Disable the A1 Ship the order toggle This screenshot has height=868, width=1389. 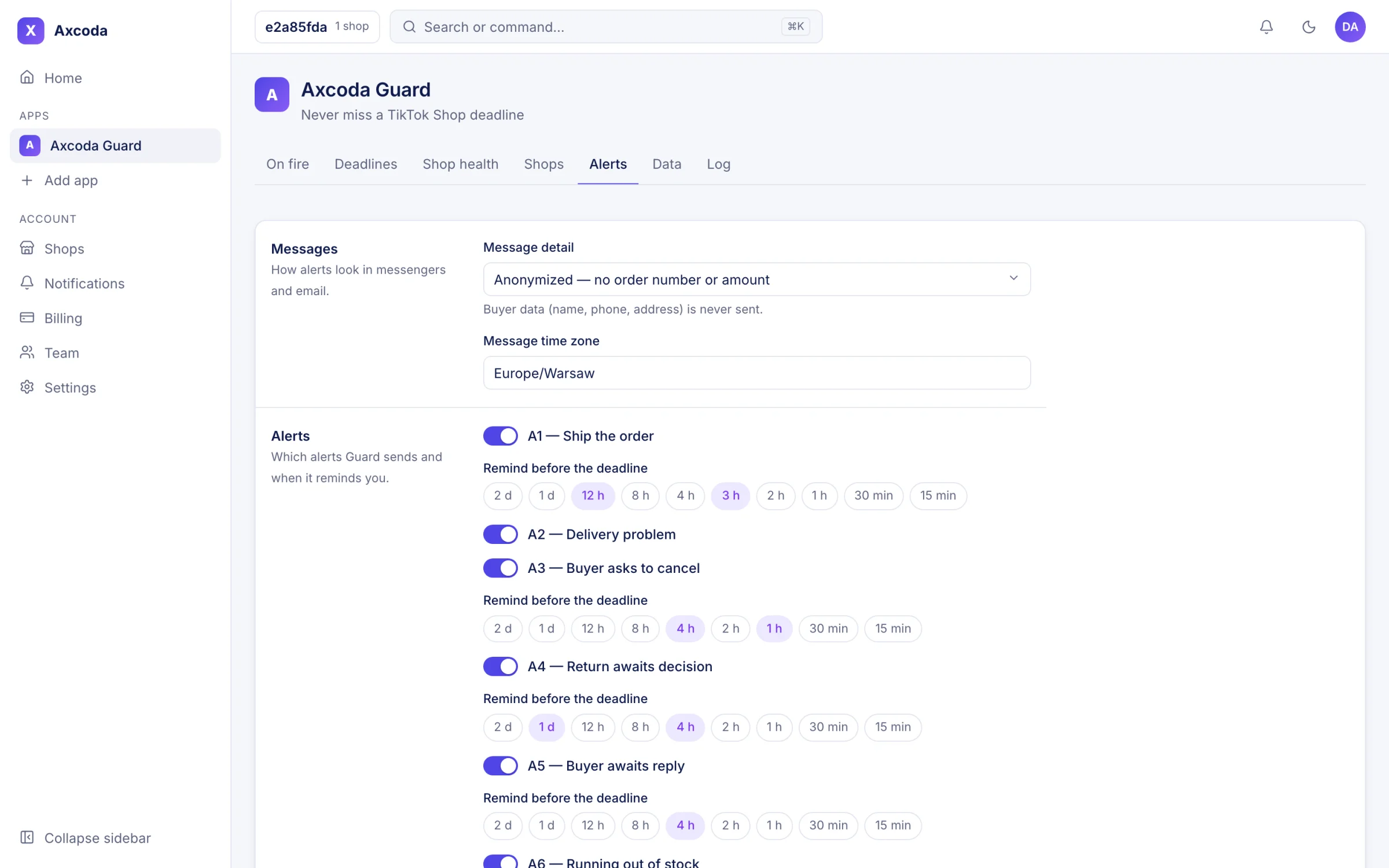tap(501, 436)
